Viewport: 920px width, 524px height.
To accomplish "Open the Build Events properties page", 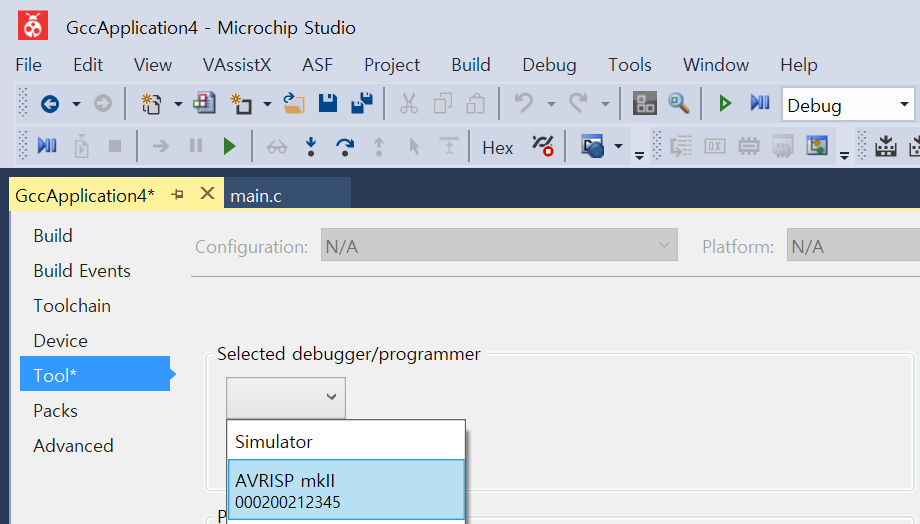I will [x=82, y=271].
